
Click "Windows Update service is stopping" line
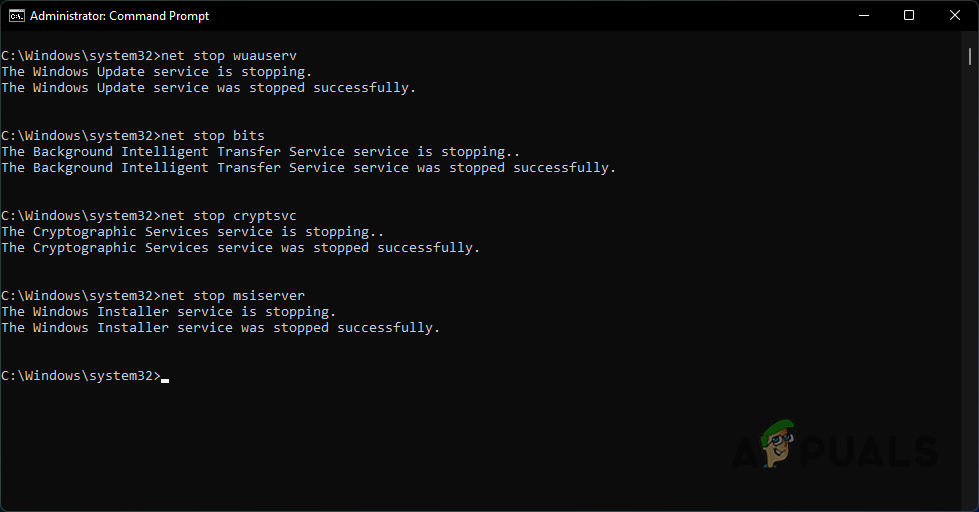point(157,72)
